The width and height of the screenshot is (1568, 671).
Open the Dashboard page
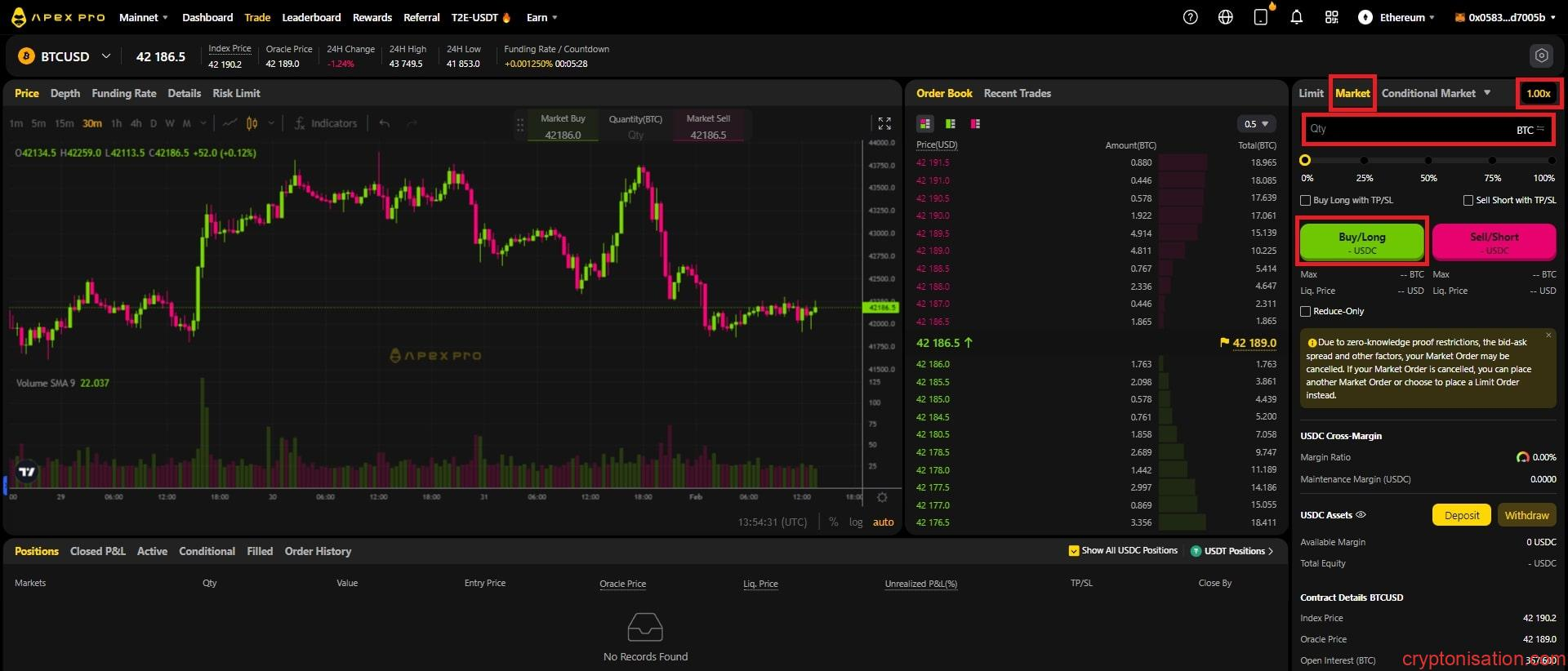coord(207,17)
